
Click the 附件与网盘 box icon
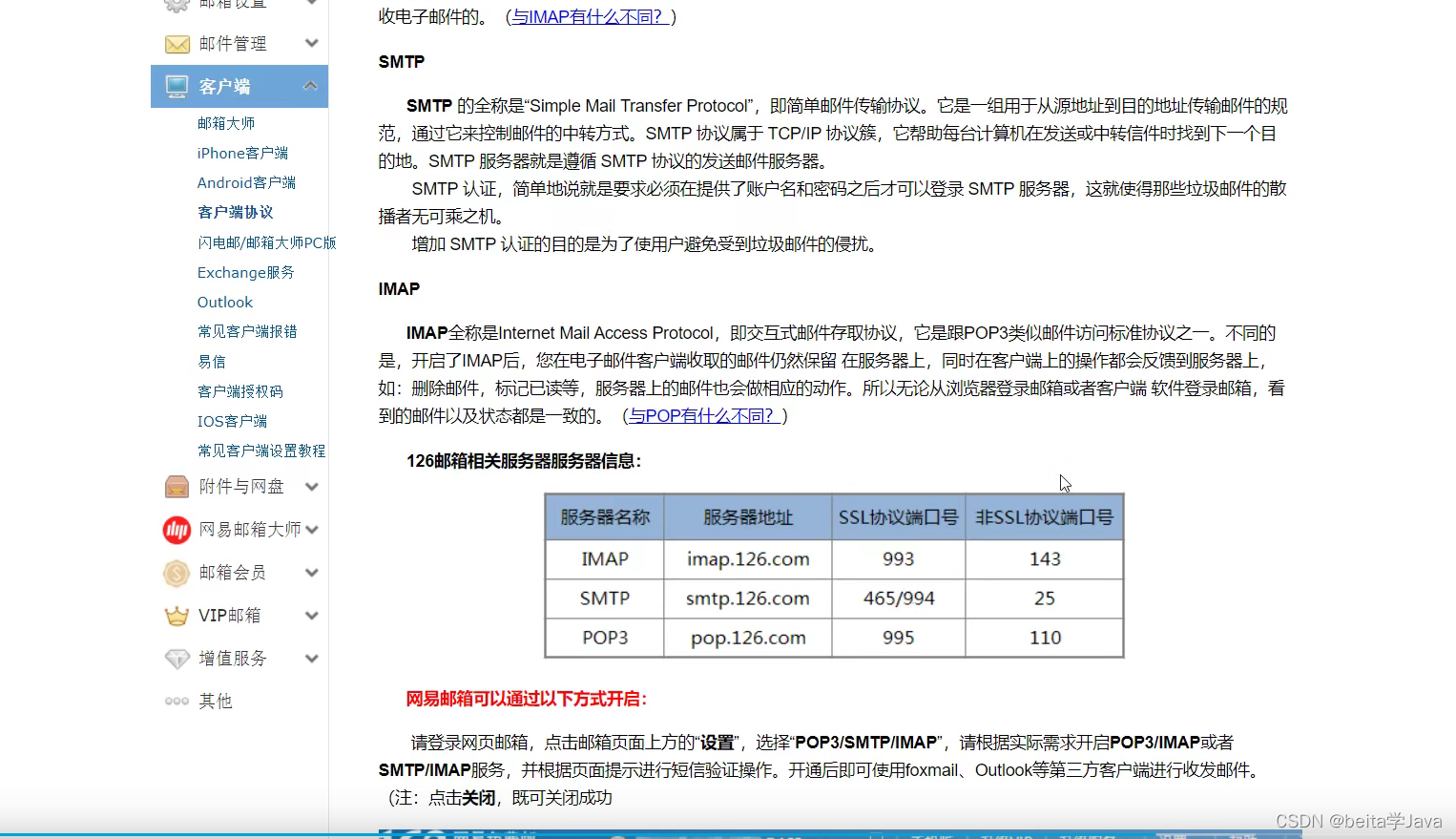[177, 487]
